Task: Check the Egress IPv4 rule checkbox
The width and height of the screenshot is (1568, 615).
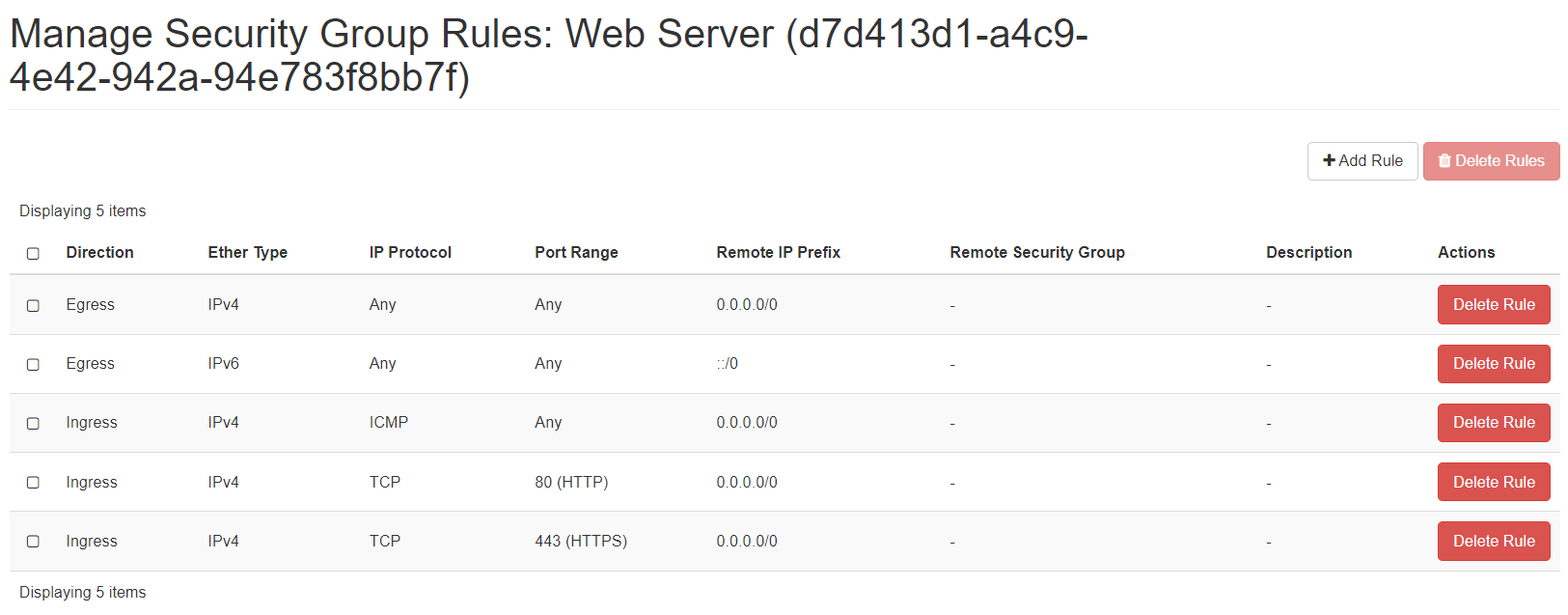Action: click(x=33, y=305)
